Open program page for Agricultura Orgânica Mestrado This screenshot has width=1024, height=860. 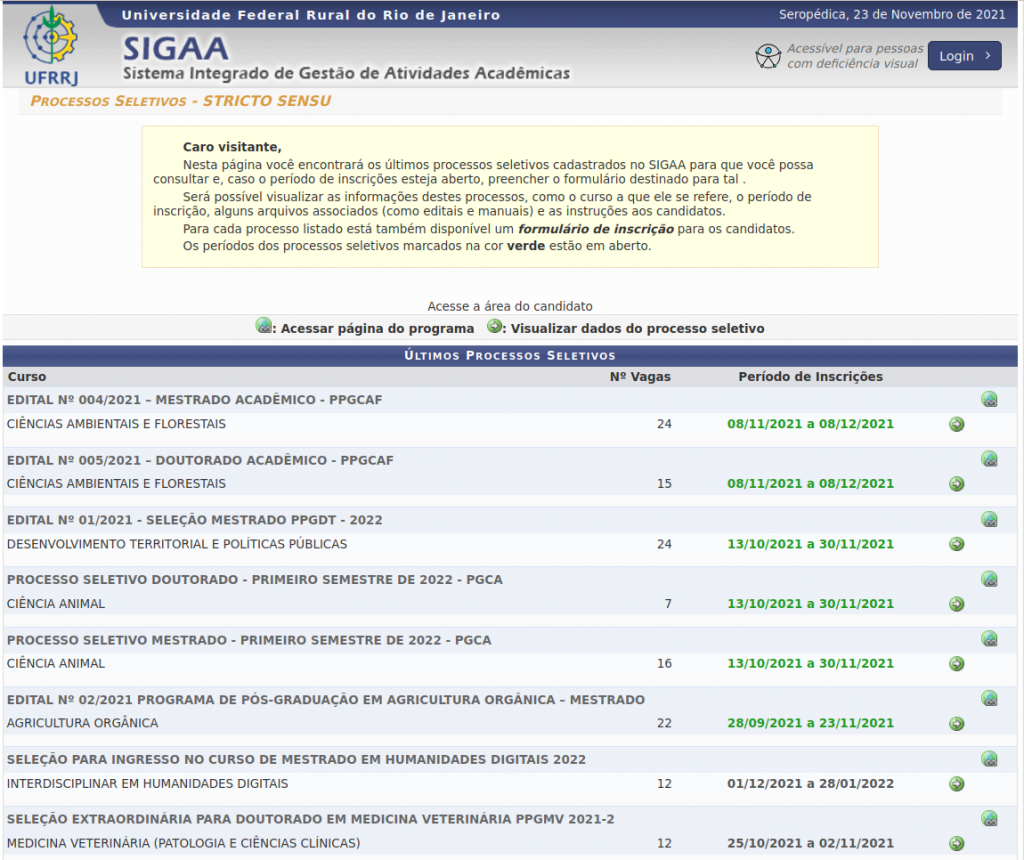coord(989,699)
